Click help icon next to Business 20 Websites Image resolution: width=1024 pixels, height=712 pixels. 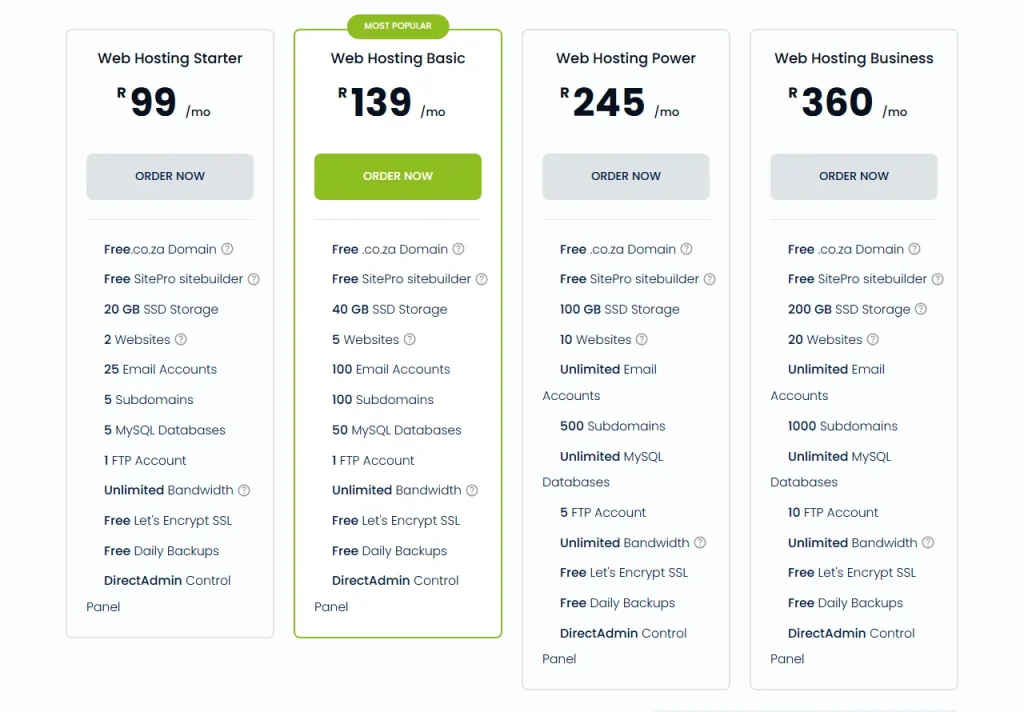tap(873, 340)
